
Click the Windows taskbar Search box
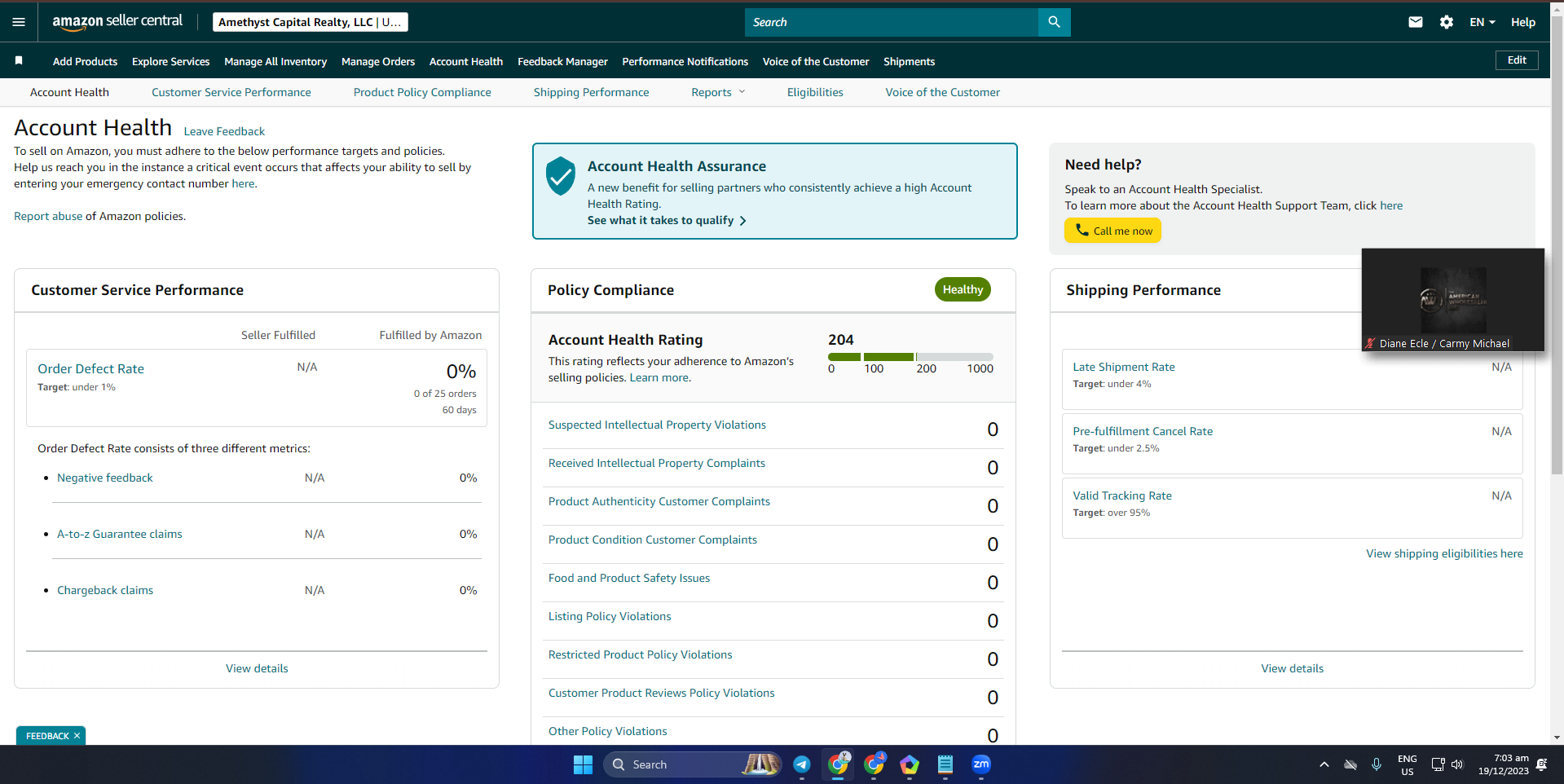click(693, 764)
